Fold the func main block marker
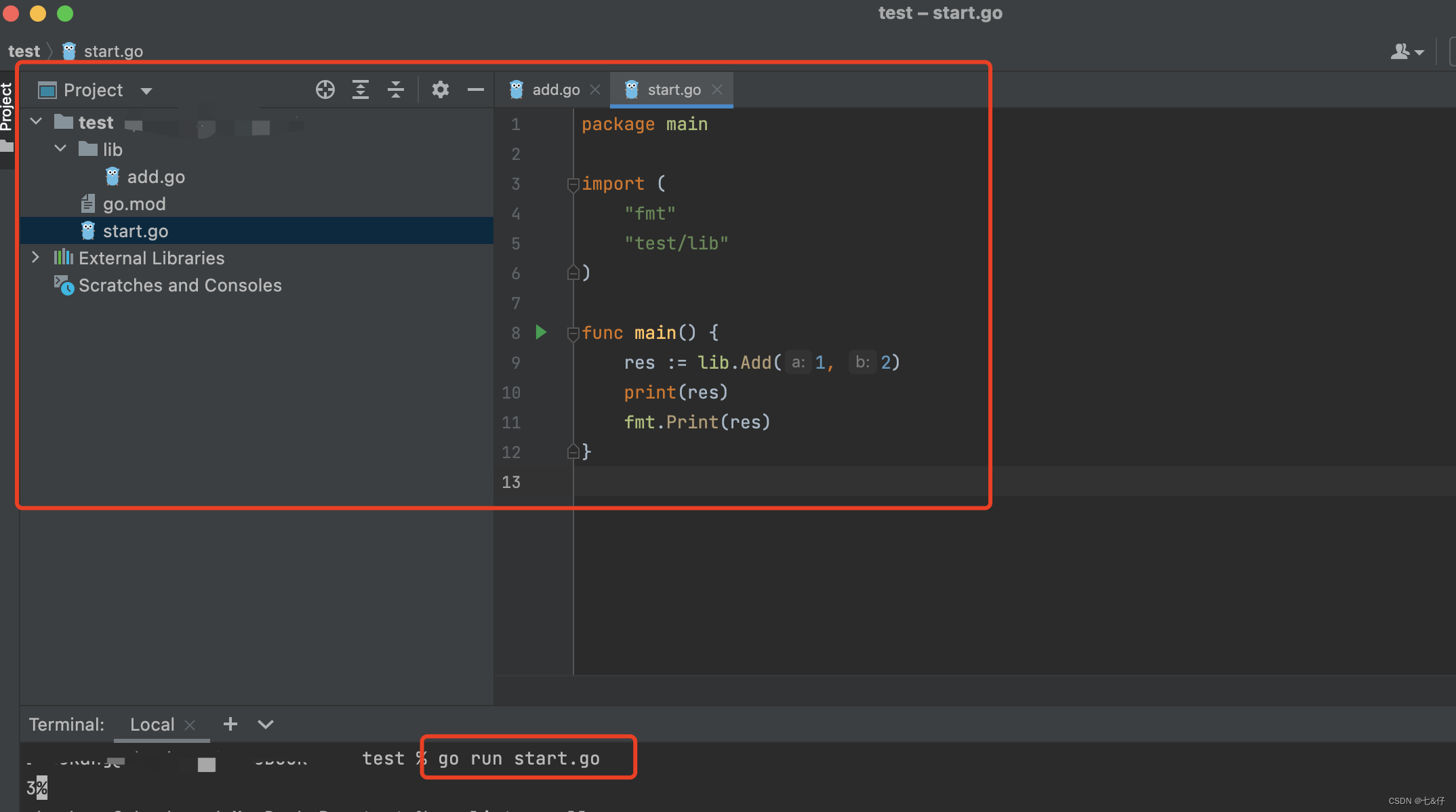 coord(573,333)
